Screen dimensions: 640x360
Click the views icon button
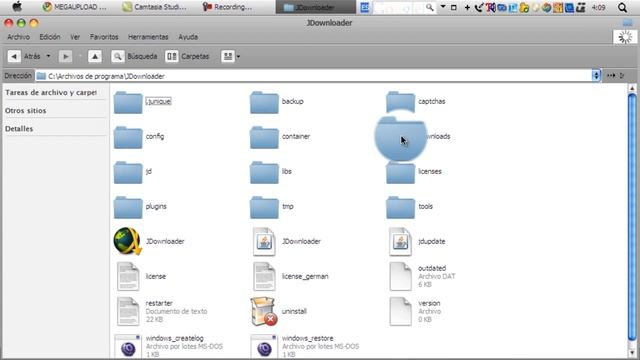pos(228,56)
